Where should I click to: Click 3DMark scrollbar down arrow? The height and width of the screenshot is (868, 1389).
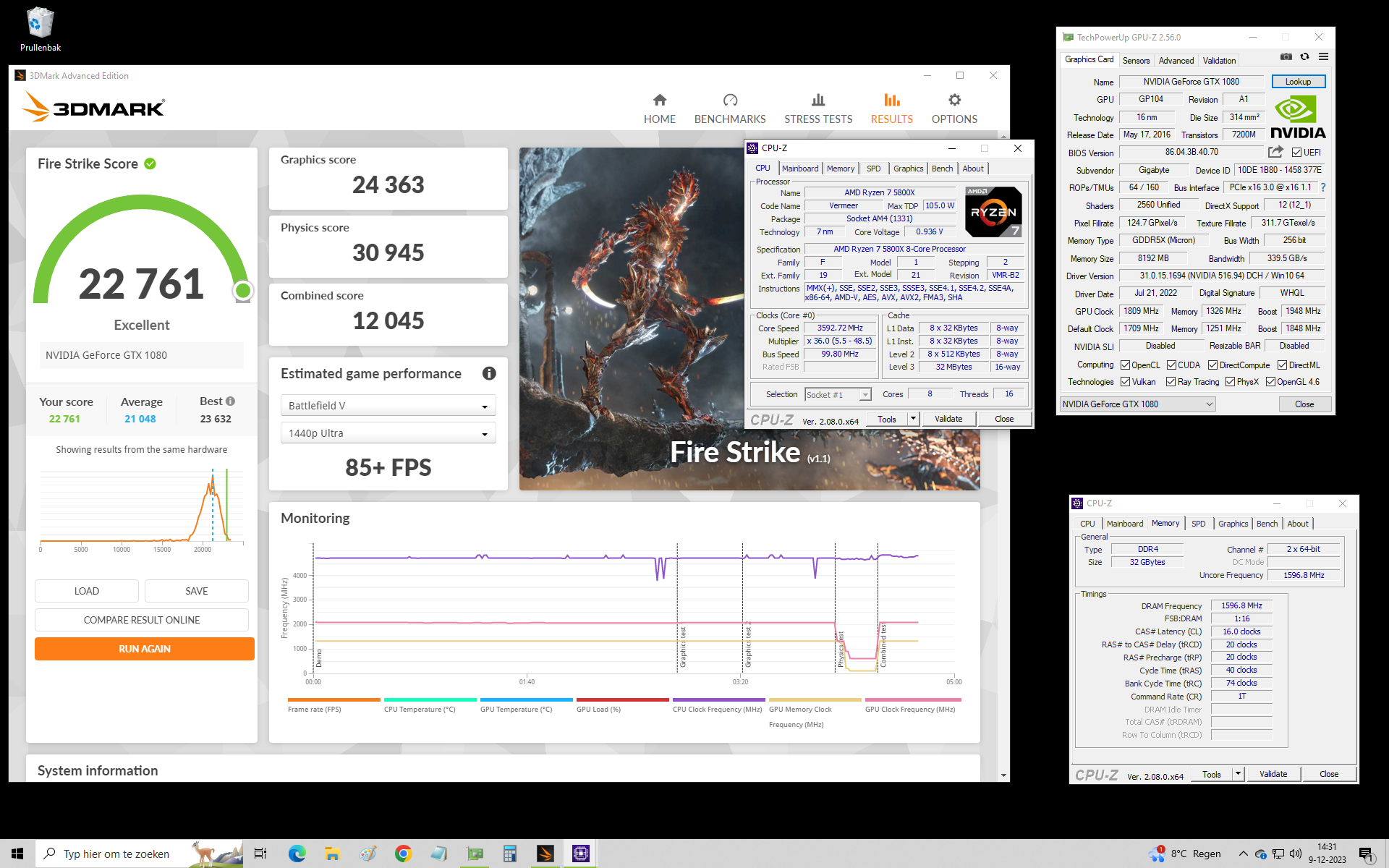pyautogui.click(x=1003, y=775)
